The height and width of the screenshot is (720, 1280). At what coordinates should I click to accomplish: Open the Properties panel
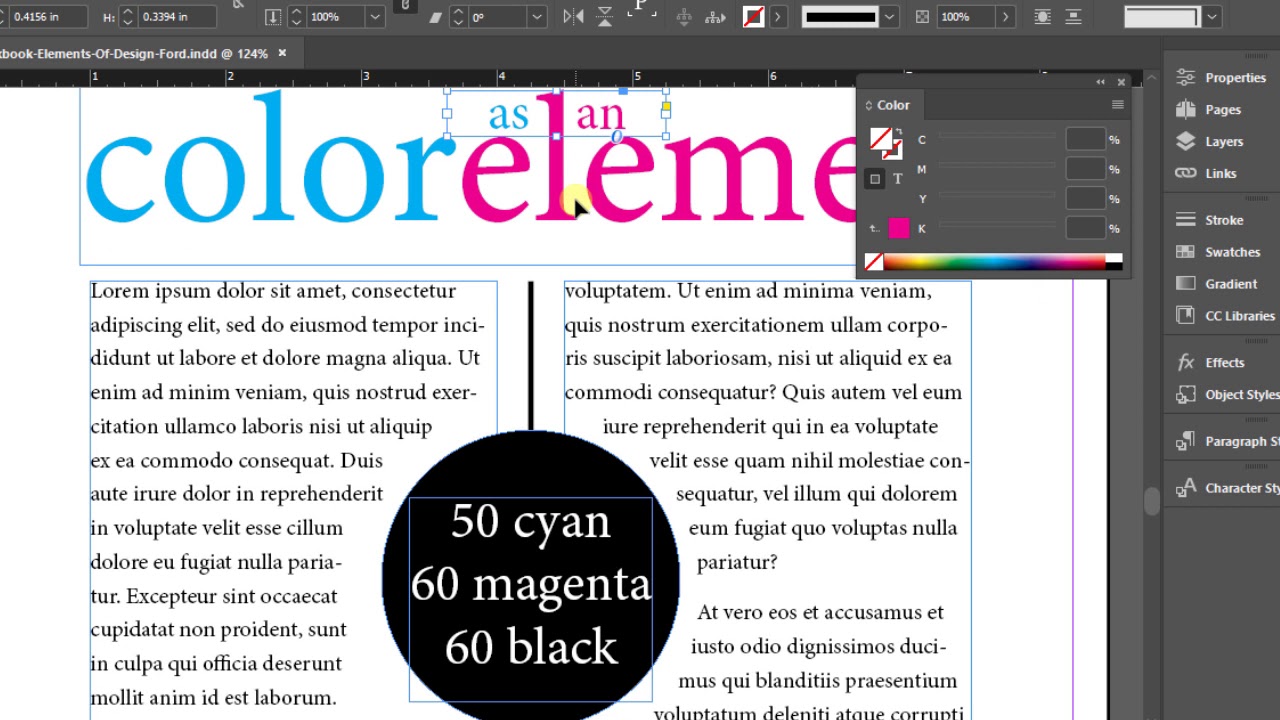click(1221, 78)
